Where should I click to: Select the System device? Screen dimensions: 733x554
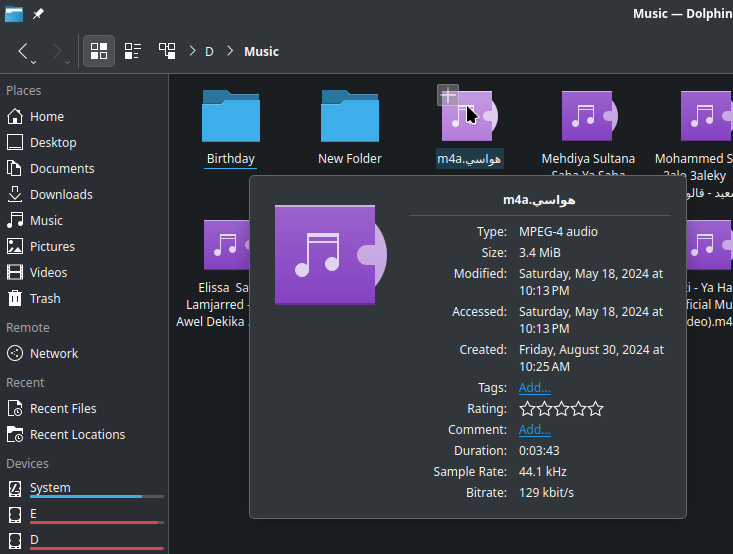coord(84,489)
